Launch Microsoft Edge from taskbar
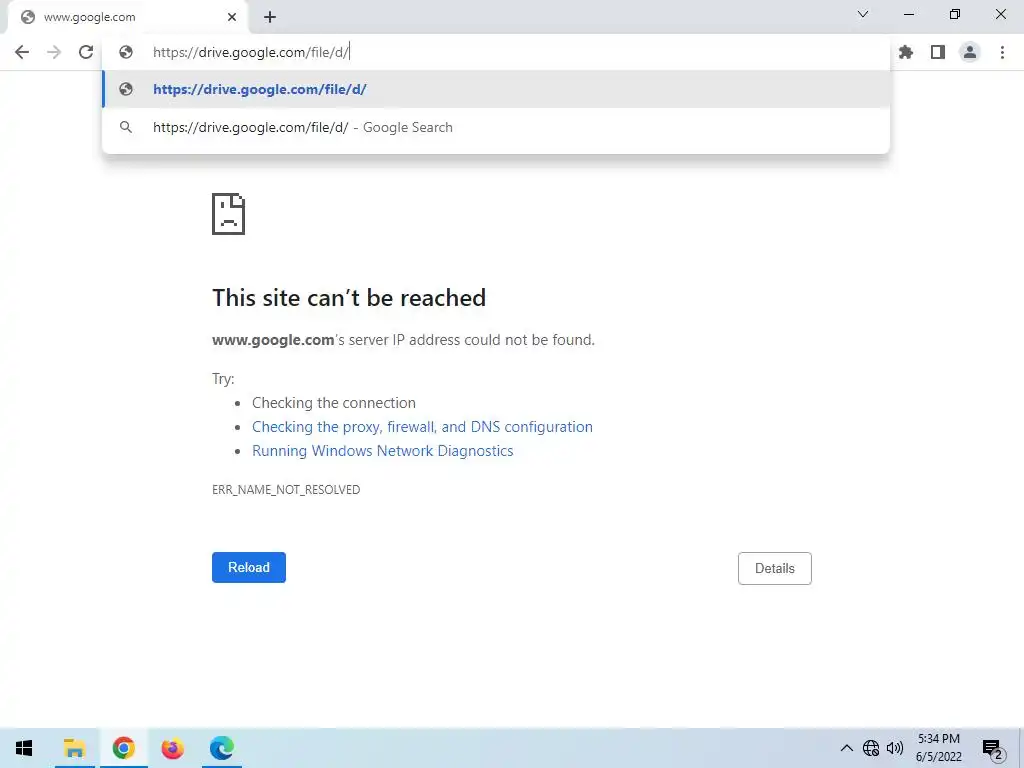Image resolution: width=1024 pixels, height=768 pixels. click(x=221, y=748)
